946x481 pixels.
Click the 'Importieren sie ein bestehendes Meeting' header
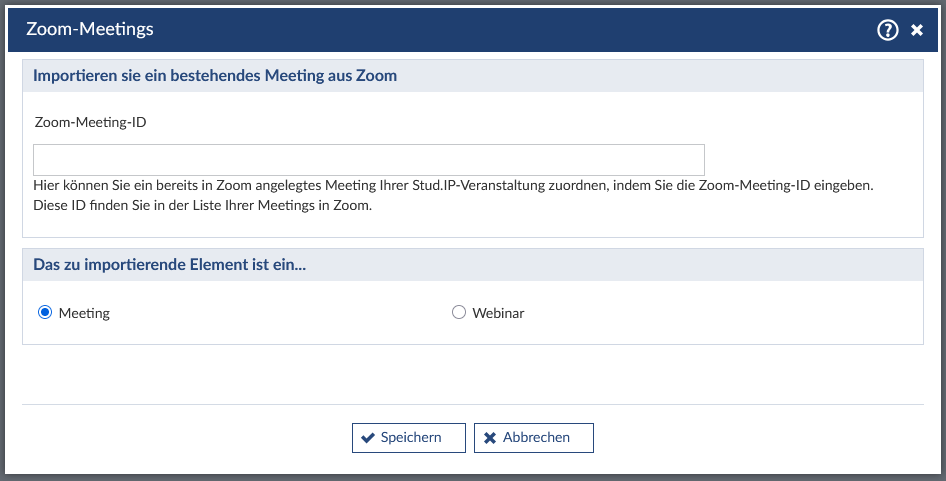click(x=215, y=76)
